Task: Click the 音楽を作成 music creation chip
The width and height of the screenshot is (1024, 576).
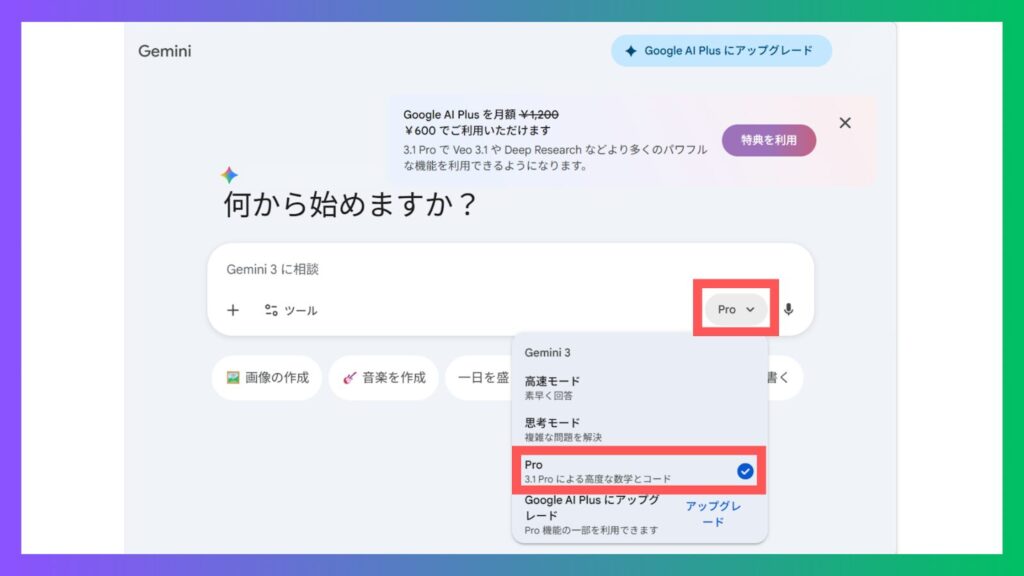Action: (x=384, y=378)
